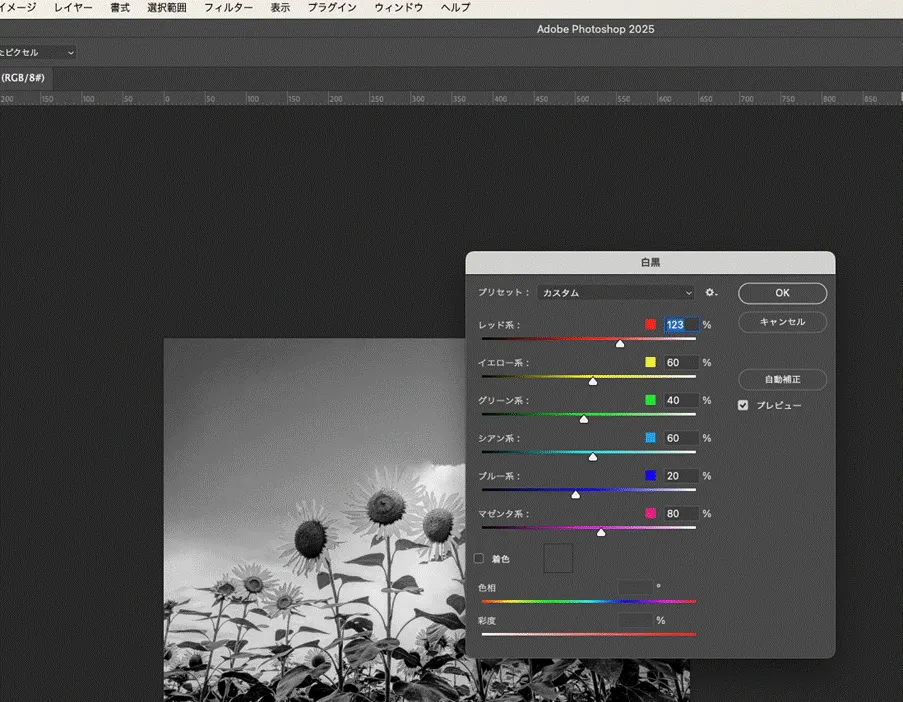Click the レッド系 slider handle
Screen dimensions: 903x702
pos(620,343)
